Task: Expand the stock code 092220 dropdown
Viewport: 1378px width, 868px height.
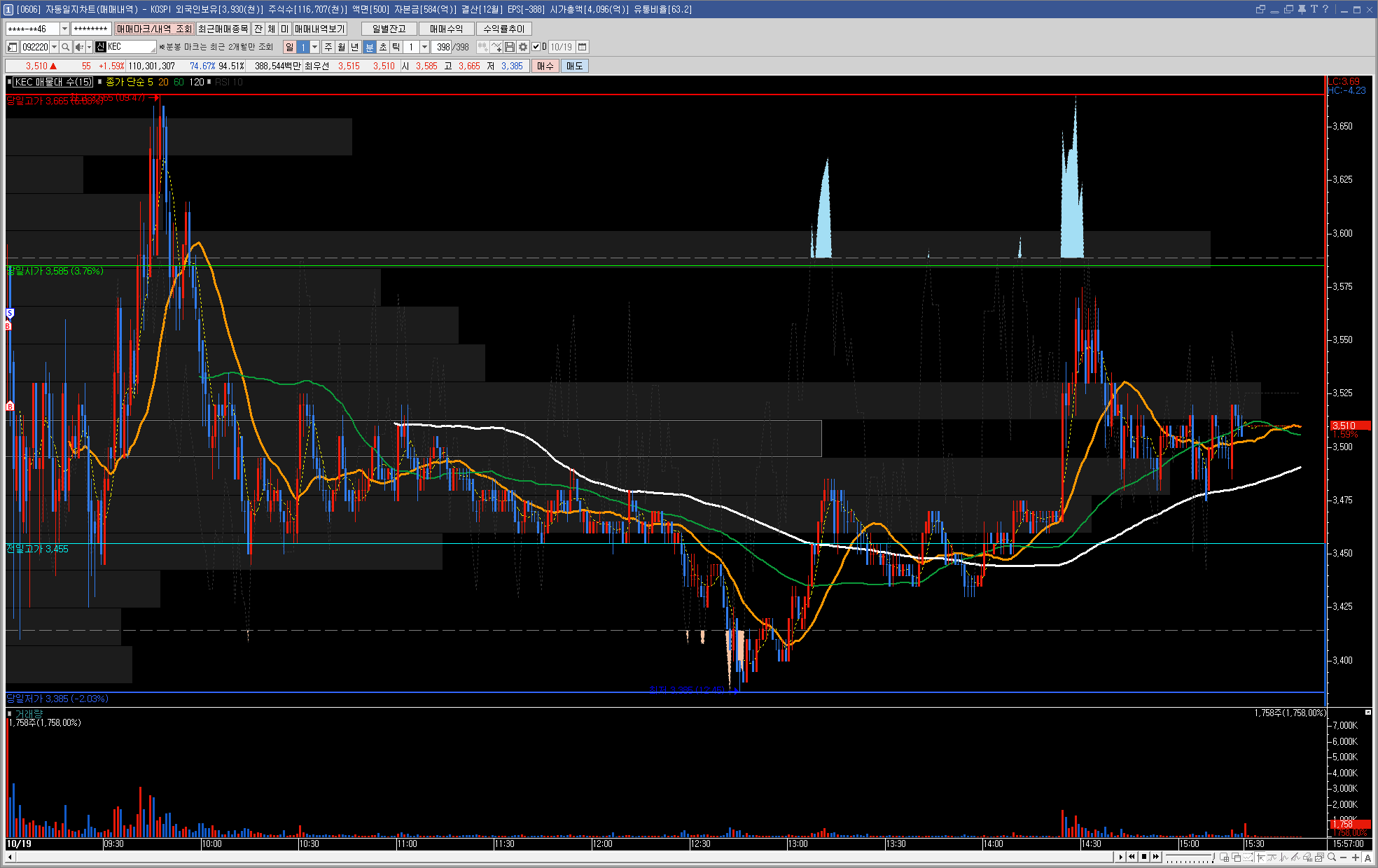Action: (x=54, y=47)
